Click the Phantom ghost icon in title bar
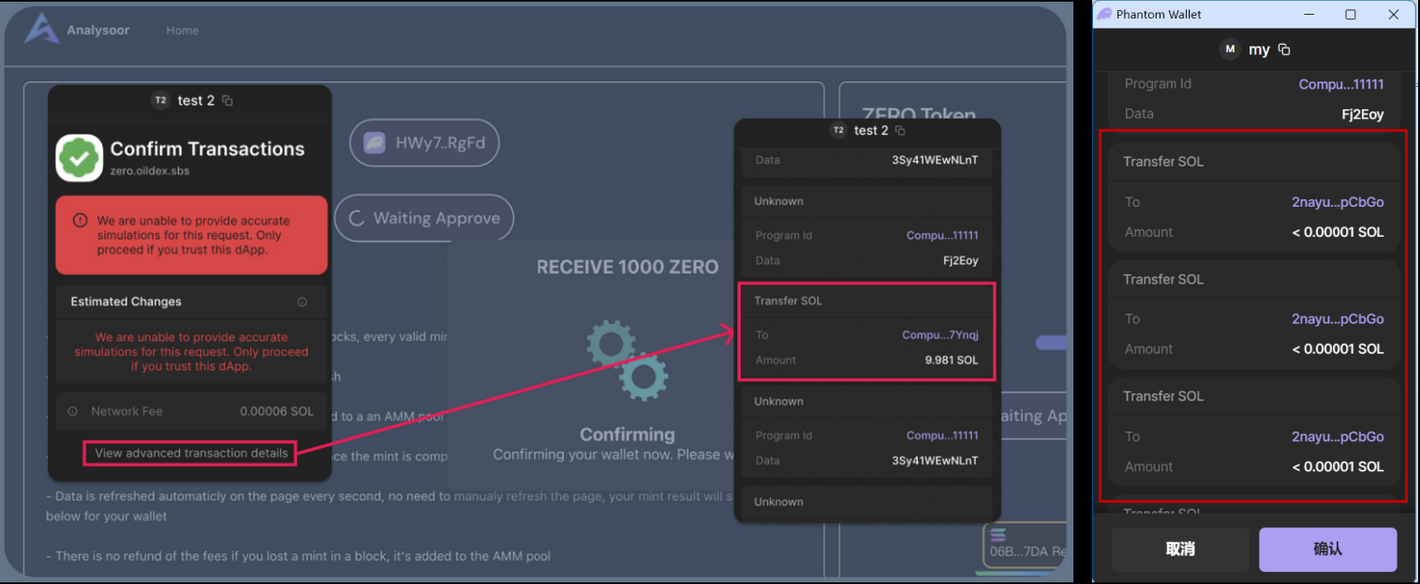The height and width of the screenshot is (584, 1420). coord(1104,14)
